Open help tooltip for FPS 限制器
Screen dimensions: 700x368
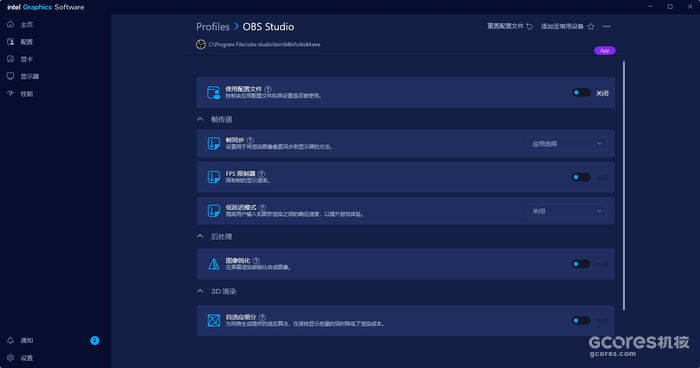point(262,174)
